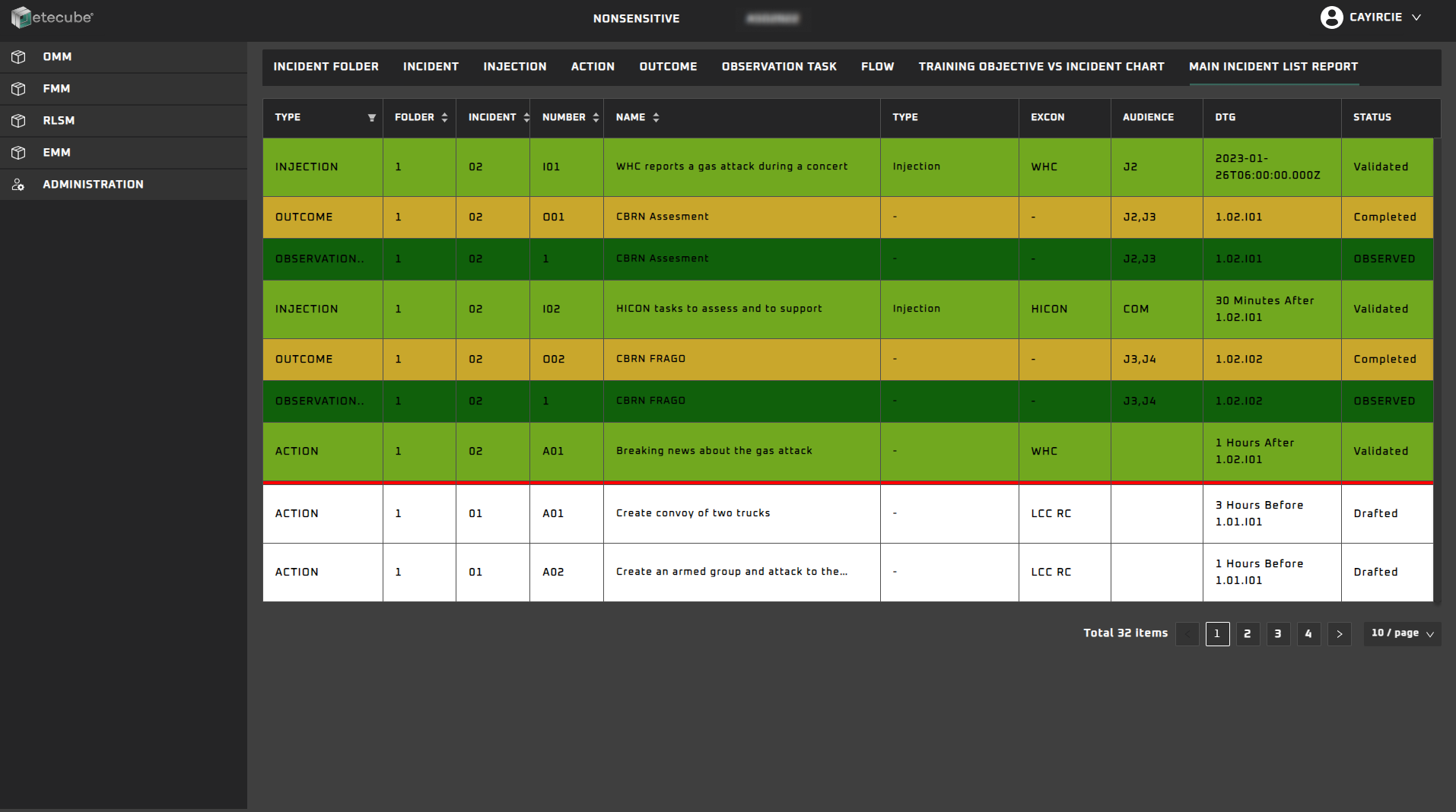Select 'Breaking news about the gas attack'
This screenshot has height=812, width=1456.
tap(714, 451)
